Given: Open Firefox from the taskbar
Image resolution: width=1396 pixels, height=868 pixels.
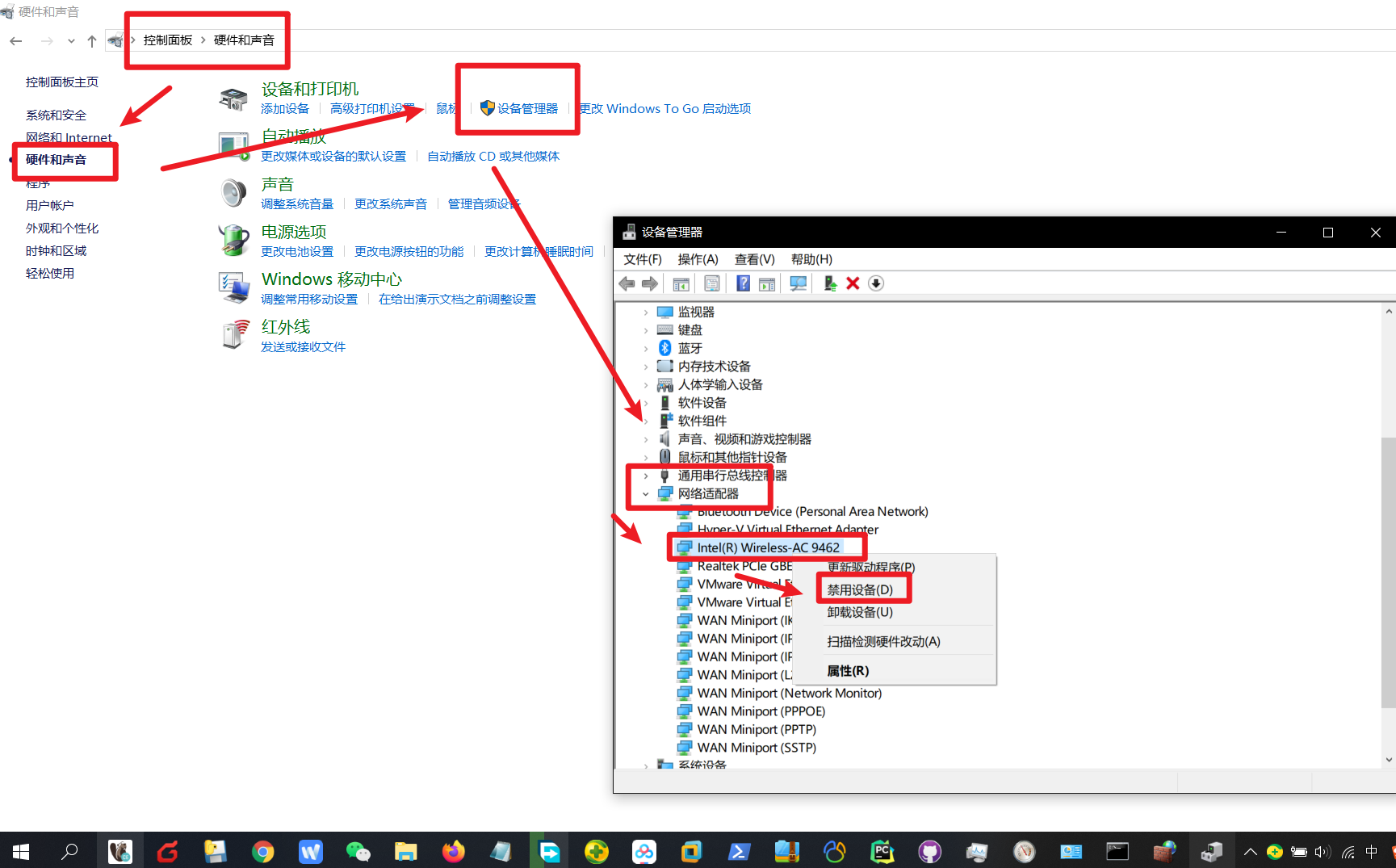Looking at the screenshot, I should pos(454,851).
